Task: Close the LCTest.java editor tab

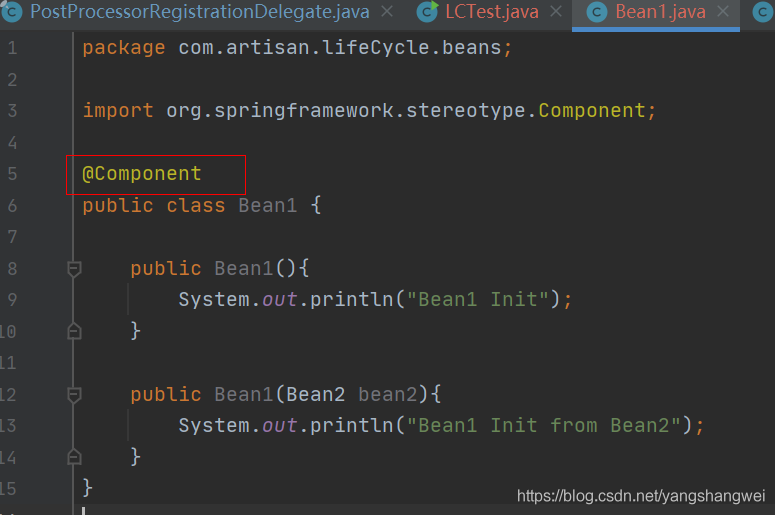Action: click(x=557, y=13)
